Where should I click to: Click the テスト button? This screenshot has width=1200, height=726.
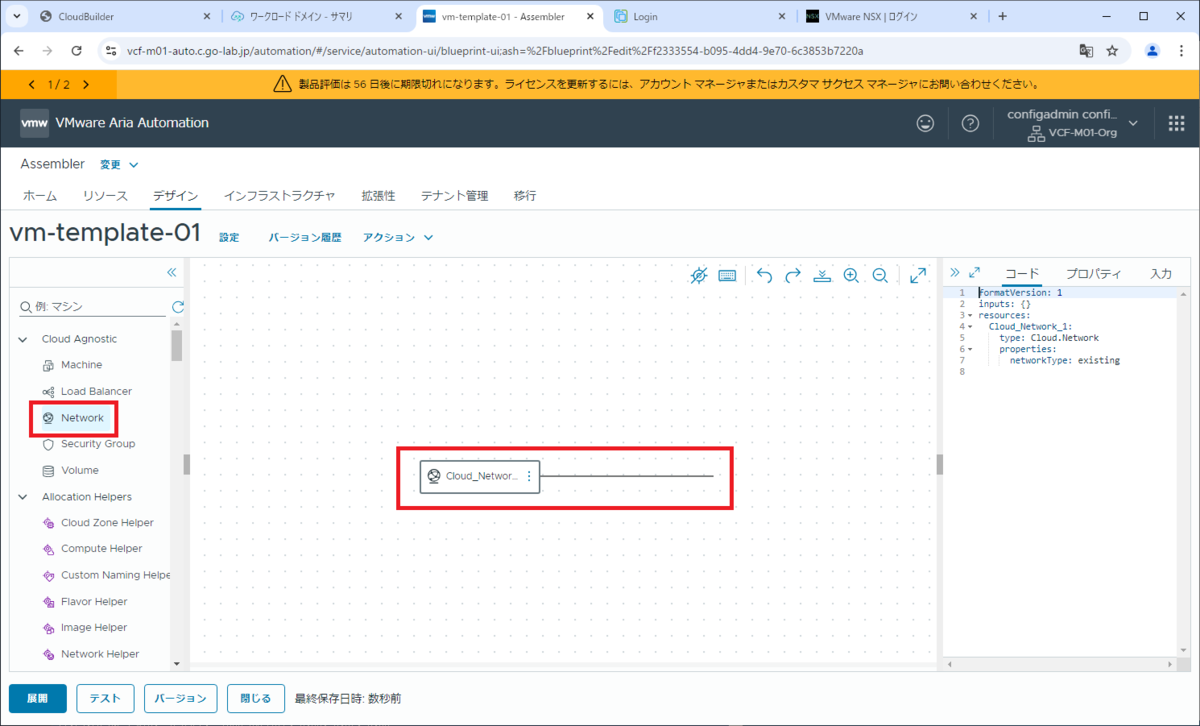tap(105, 698)
